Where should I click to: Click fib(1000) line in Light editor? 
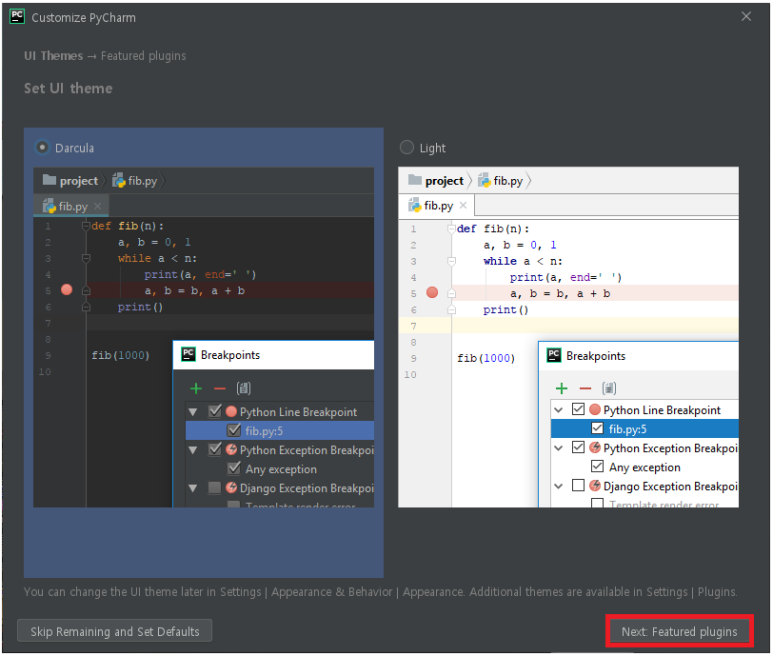486,358
